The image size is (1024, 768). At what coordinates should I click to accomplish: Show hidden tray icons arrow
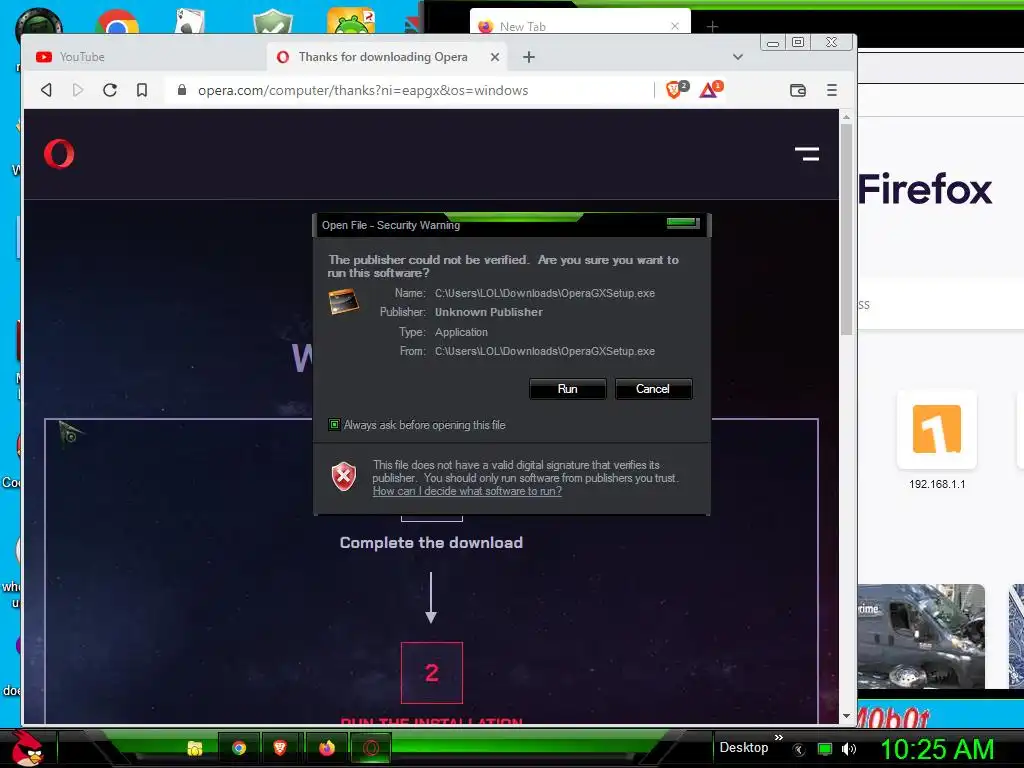[798, 750]
